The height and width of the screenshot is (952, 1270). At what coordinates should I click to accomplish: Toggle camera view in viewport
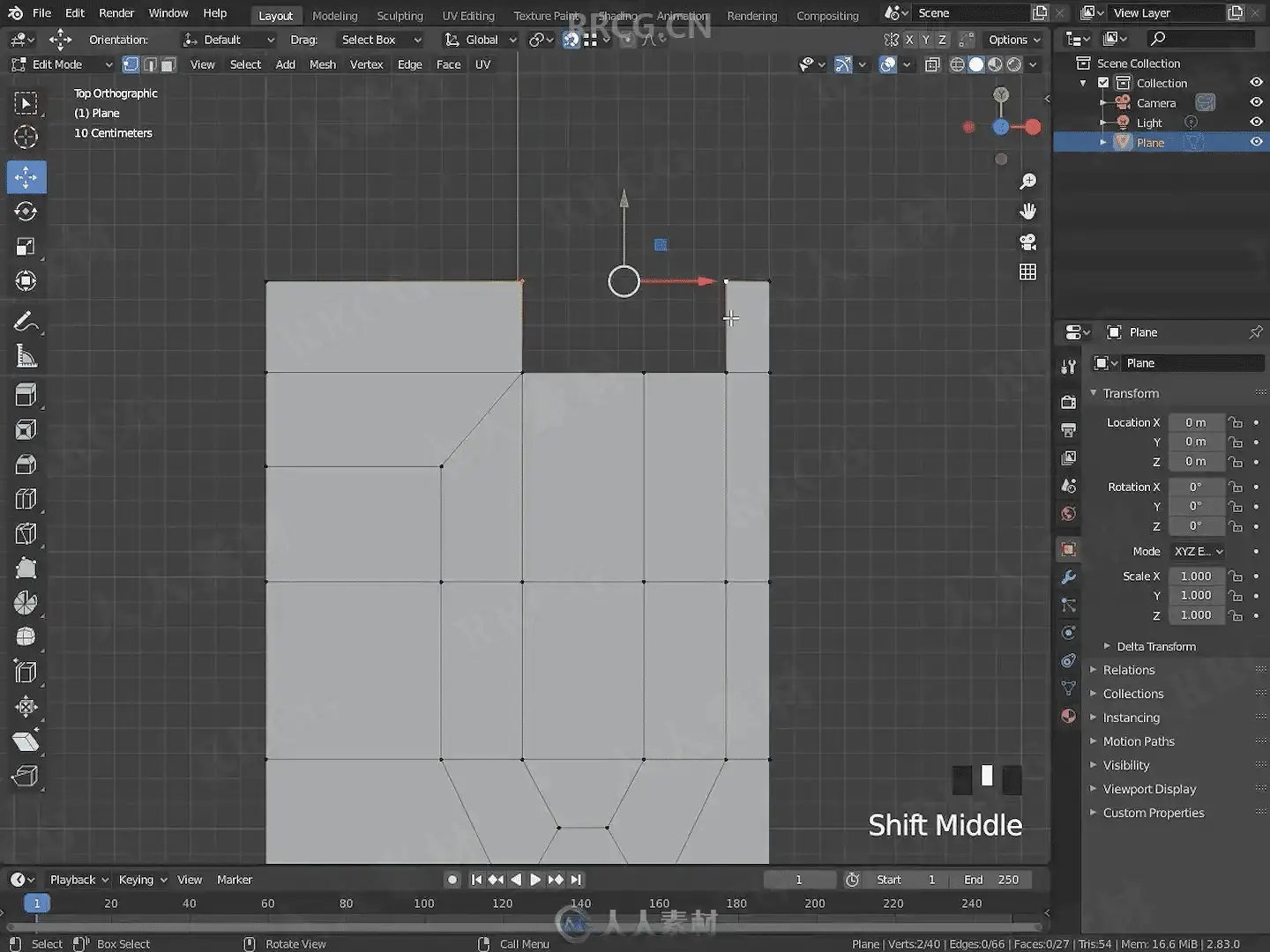[1027, 242]
